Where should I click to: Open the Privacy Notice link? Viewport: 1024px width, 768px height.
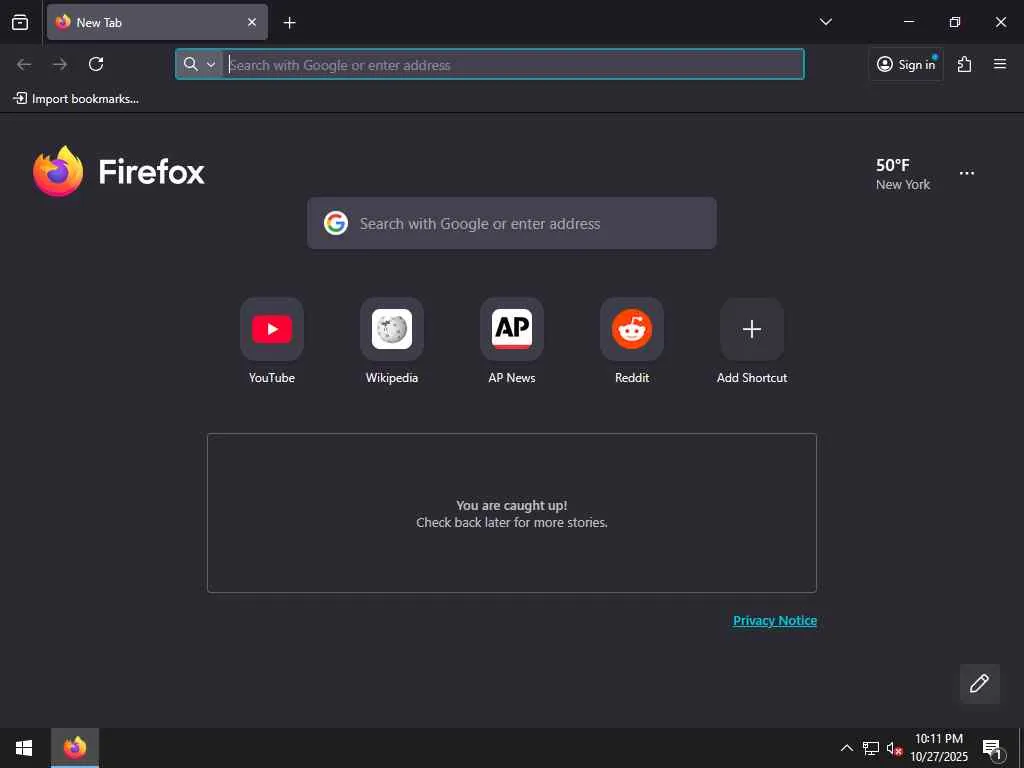(x=775, y=620)
